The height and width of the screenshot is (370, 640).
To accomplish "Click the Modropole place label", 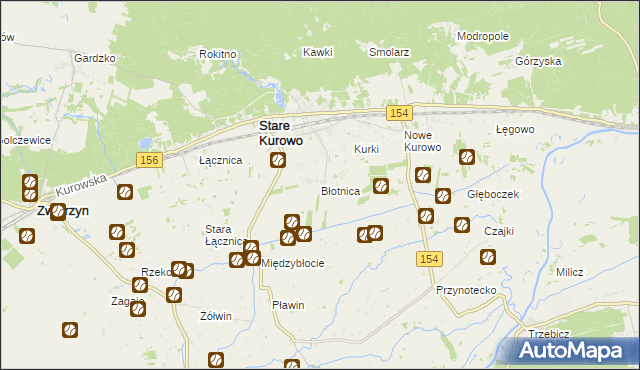I will tap(483, 36).
